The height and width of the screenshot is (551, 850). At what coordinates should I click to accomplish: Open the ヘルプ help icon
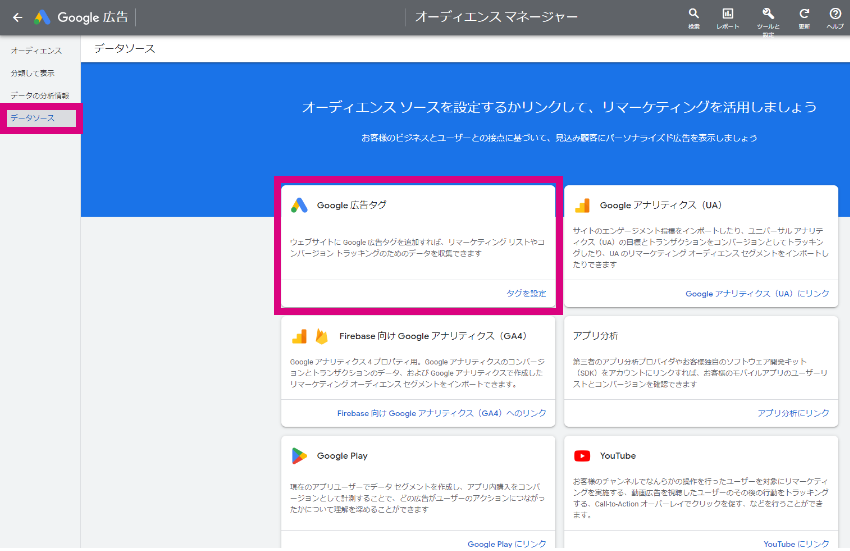click(x=835, y=14)
